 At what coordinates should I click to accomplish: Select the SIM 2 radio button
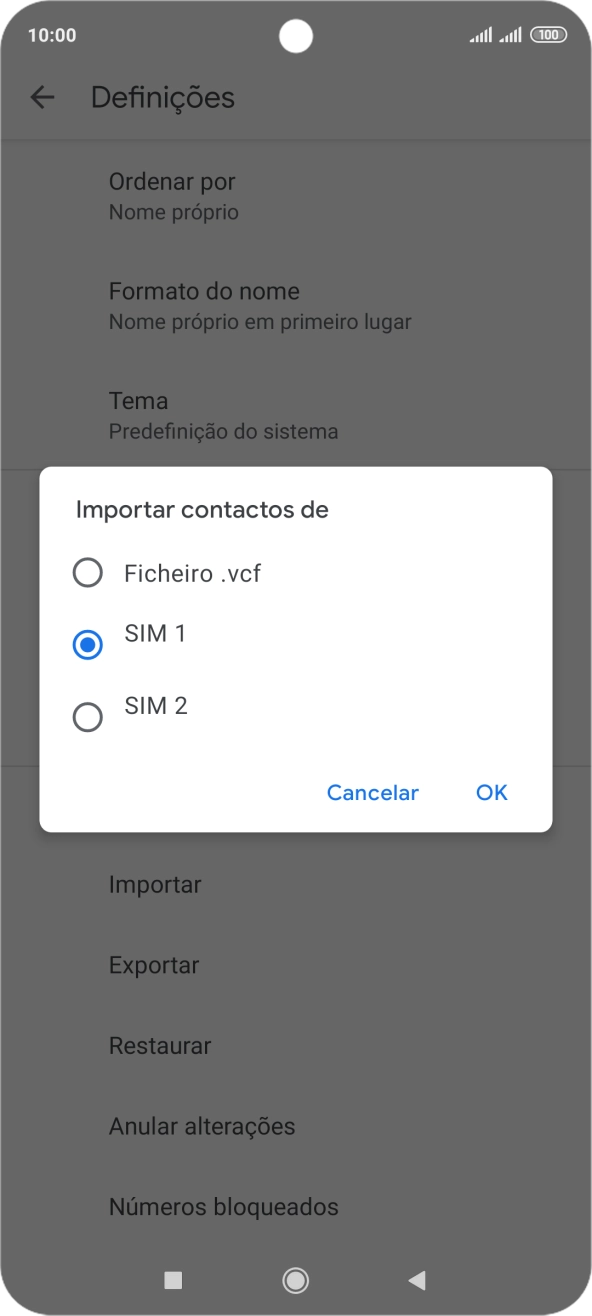pyautogui.click(x=88, y=717)
